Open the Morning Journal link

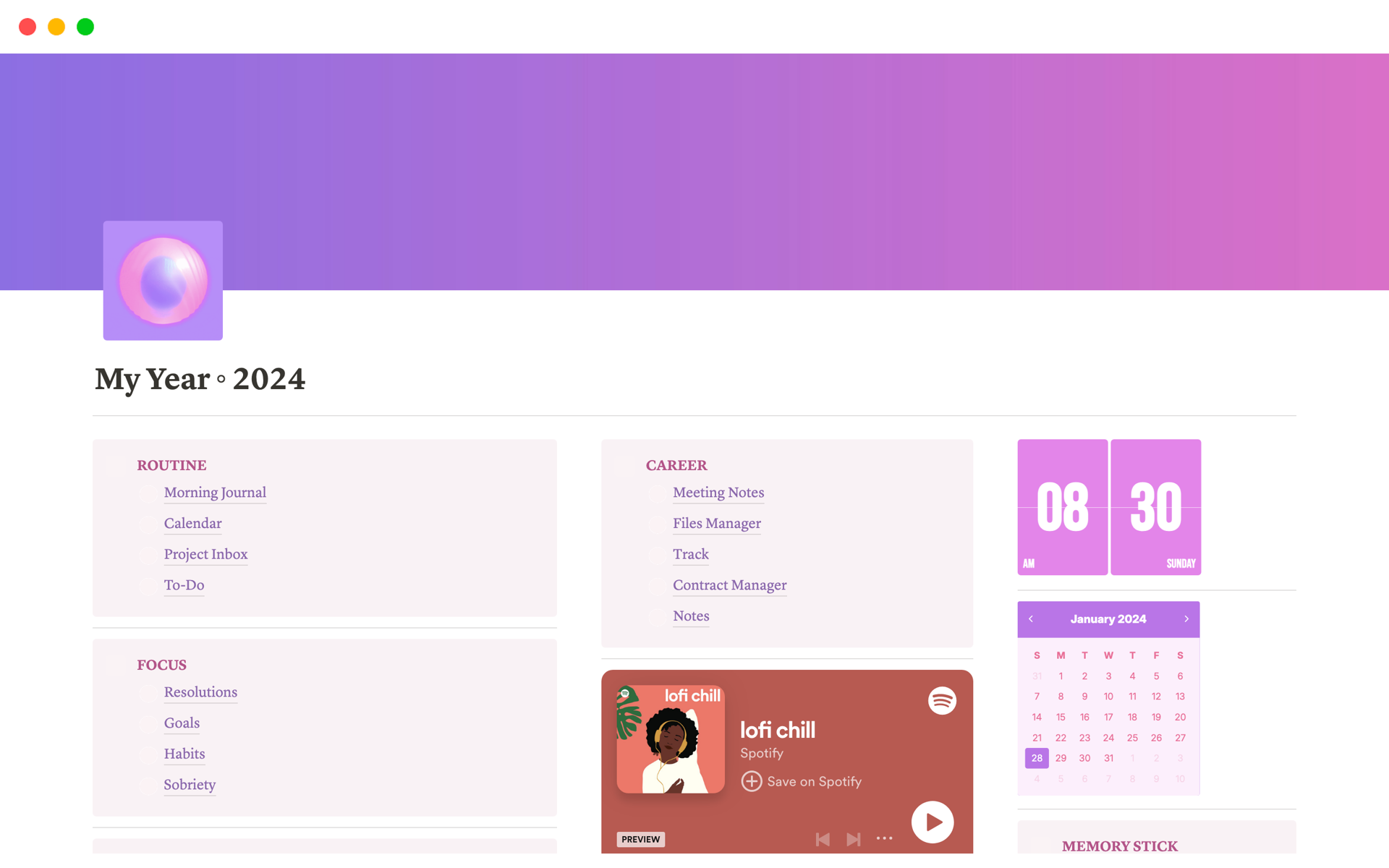coord(214,492)
